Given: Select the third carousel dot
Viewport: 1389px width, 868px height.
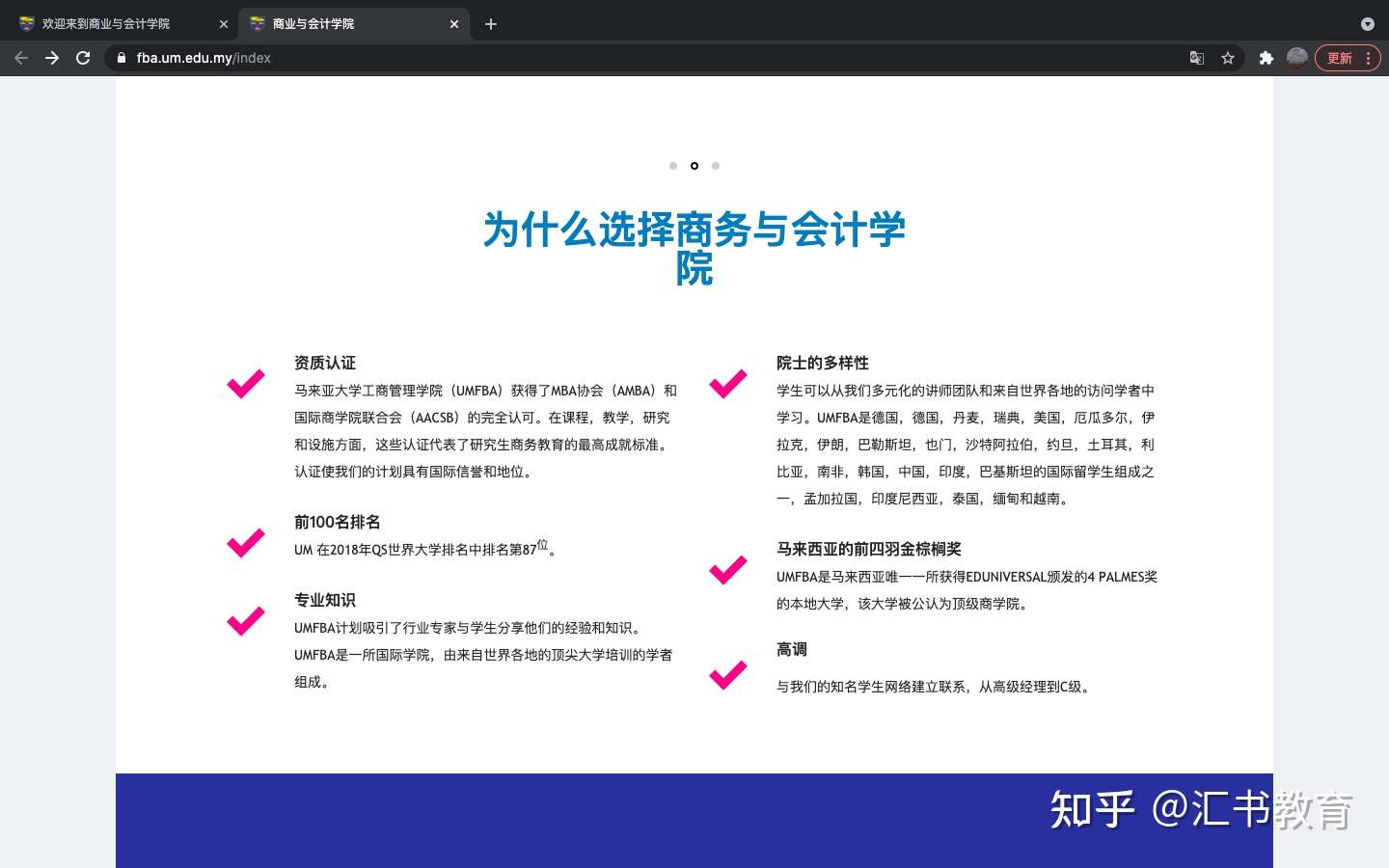Looking at the screenshot, I should 716,166.
